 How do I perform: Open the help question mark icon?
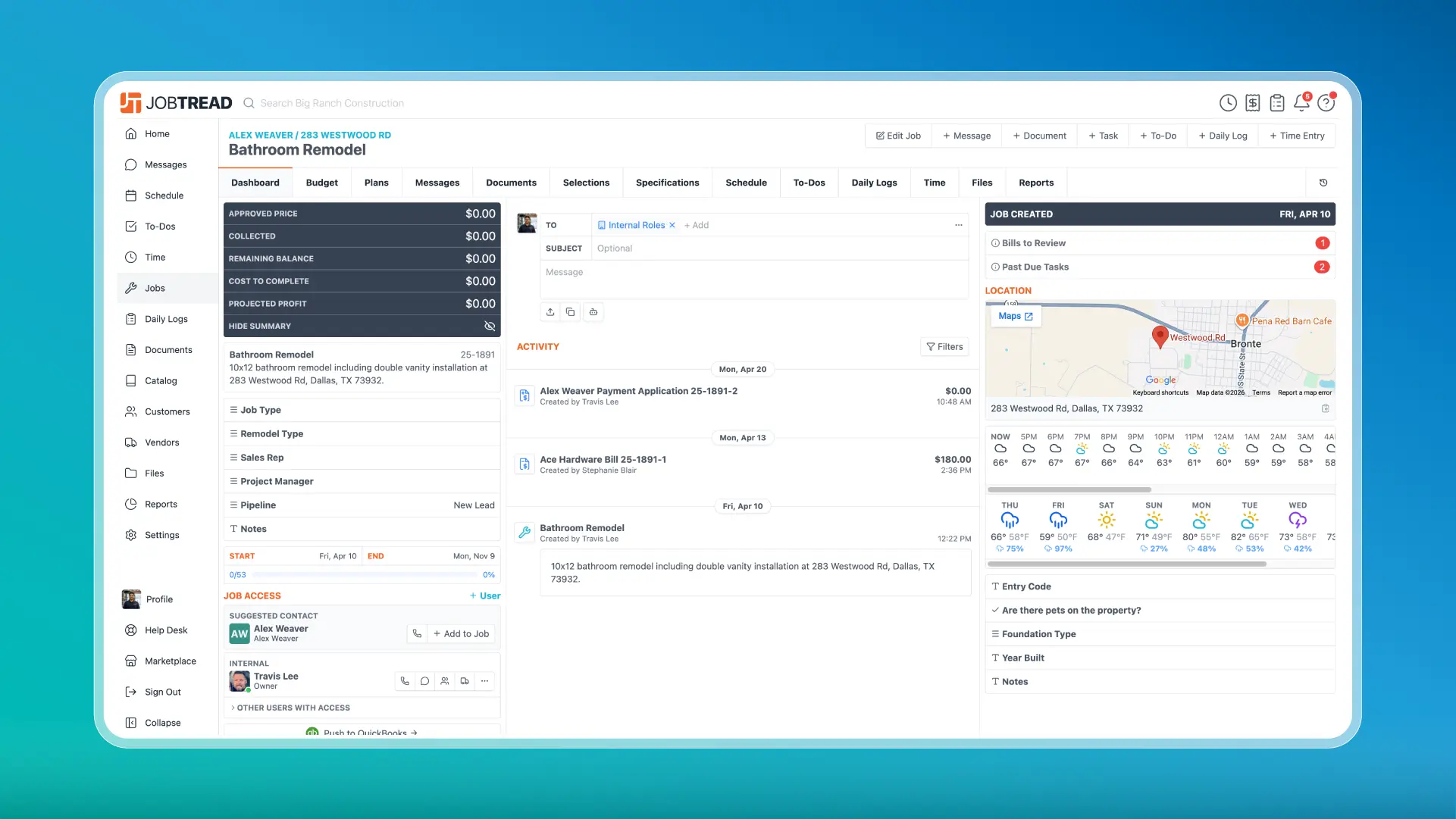click(1326, 103)
